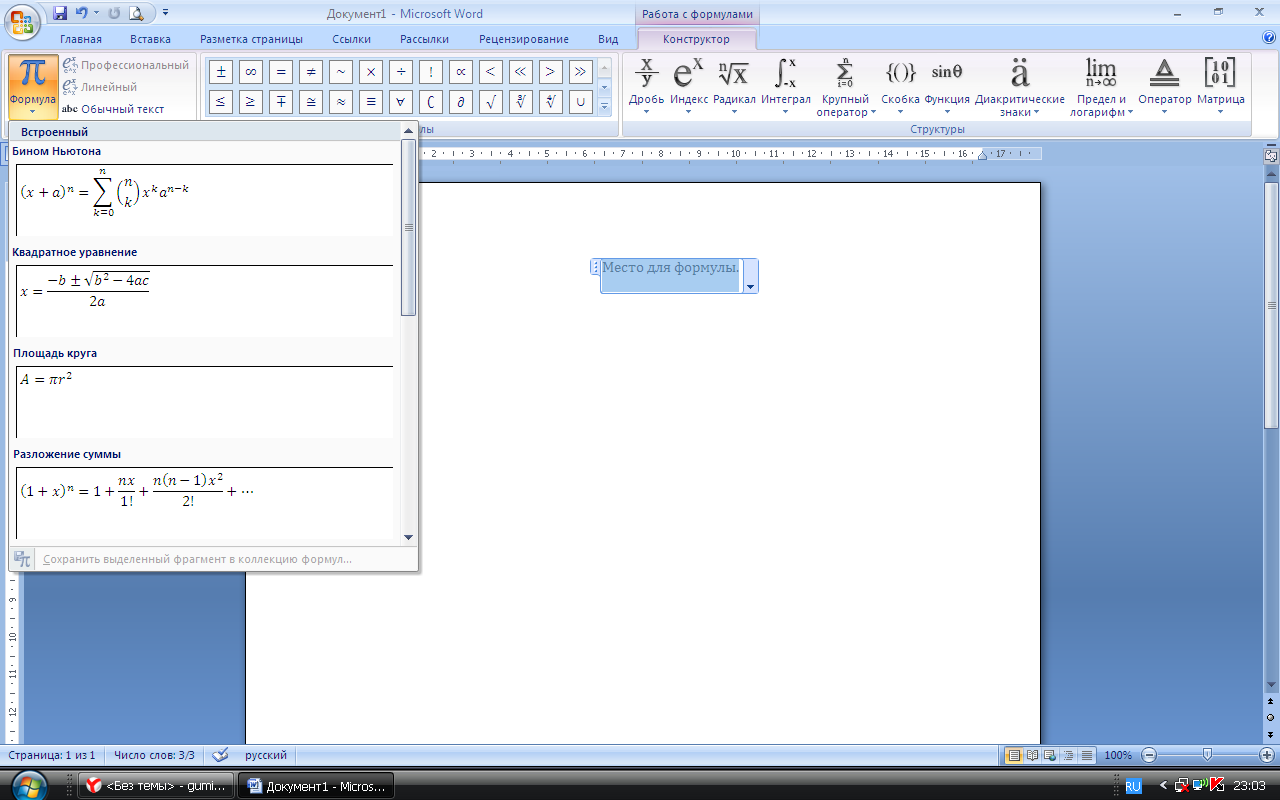Insert the for-all ∀ symbol
1280x800 pixels.
tap(400, 102)
